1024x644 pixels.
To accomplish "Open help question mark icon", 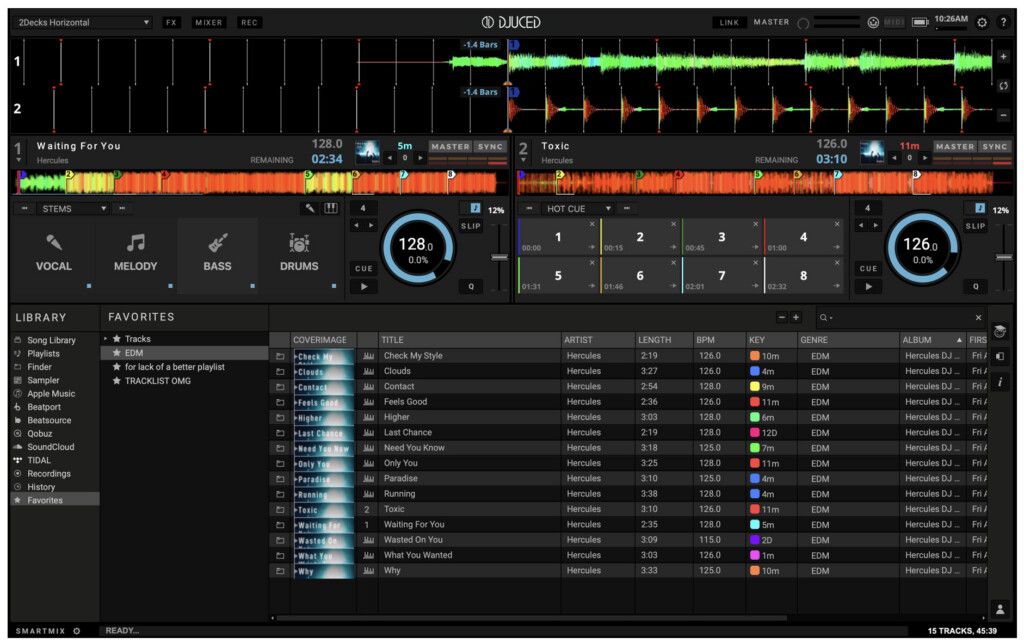I will click(1004, 22).
